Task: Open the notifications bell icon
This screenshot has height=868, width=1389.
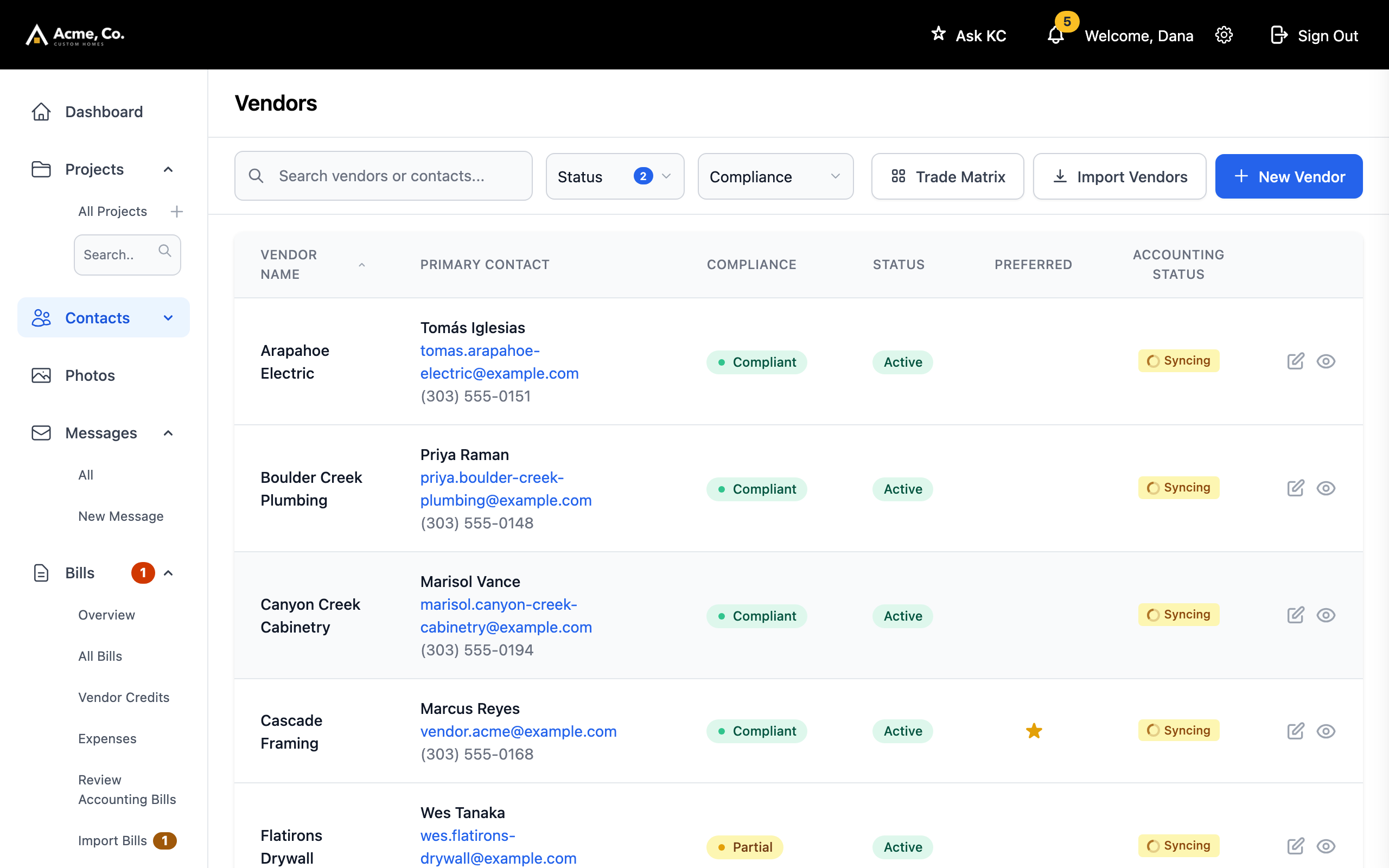Action: point(1055,35)
